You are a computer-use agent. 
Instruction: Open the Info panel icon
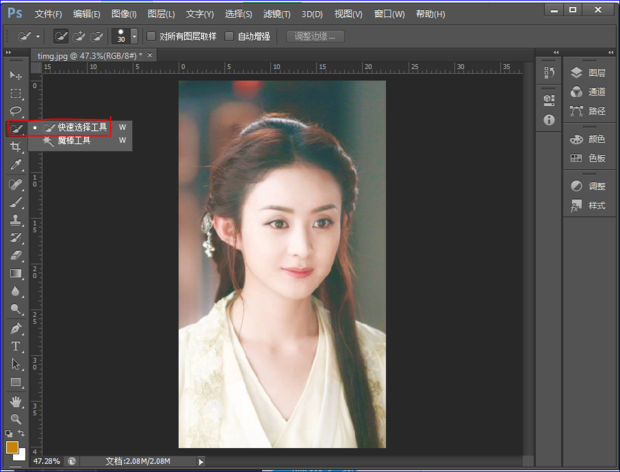[x=549, y=120]
